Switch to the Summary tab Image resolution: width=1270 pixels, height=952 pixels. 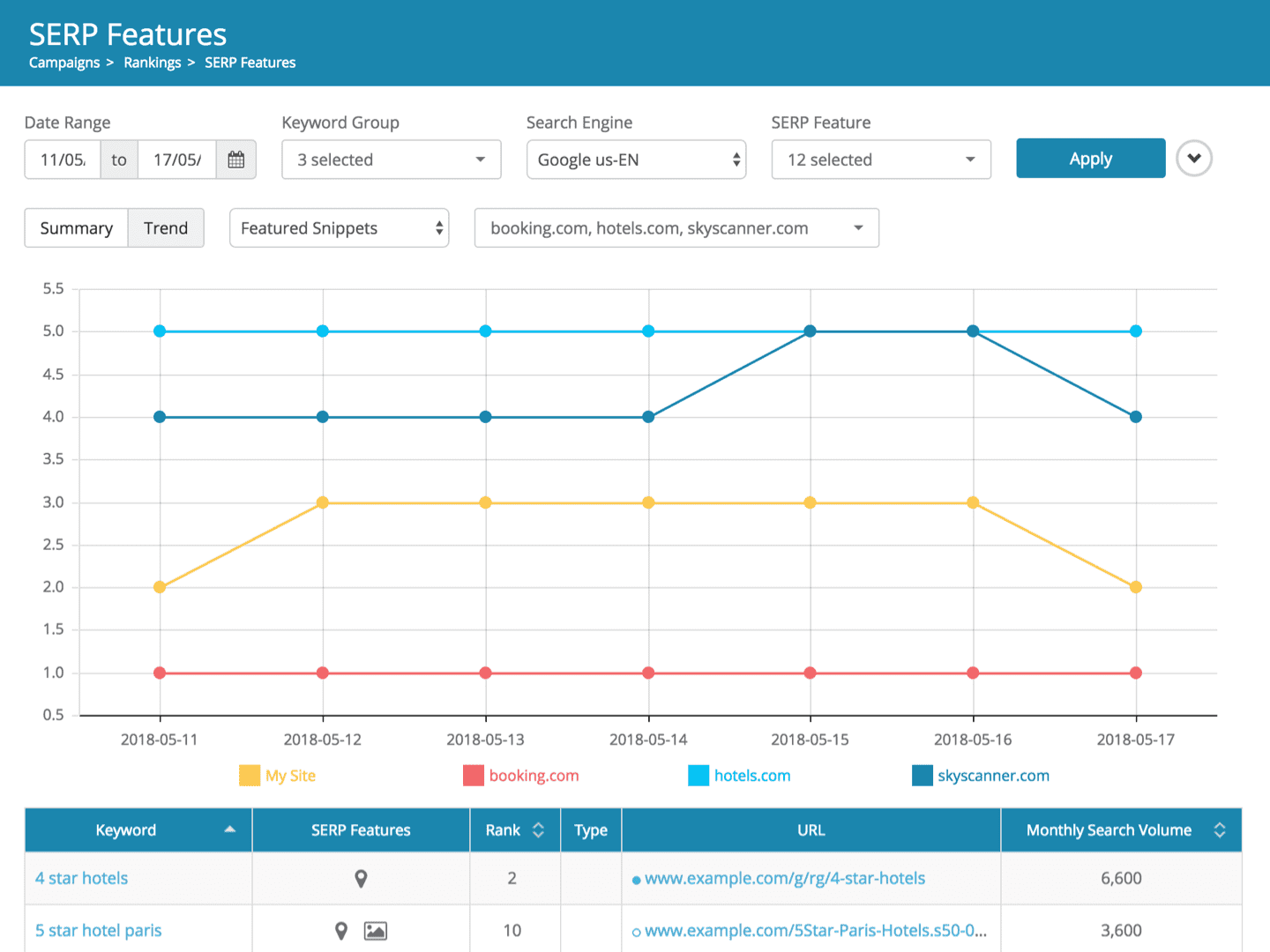(x=77, y=228)
